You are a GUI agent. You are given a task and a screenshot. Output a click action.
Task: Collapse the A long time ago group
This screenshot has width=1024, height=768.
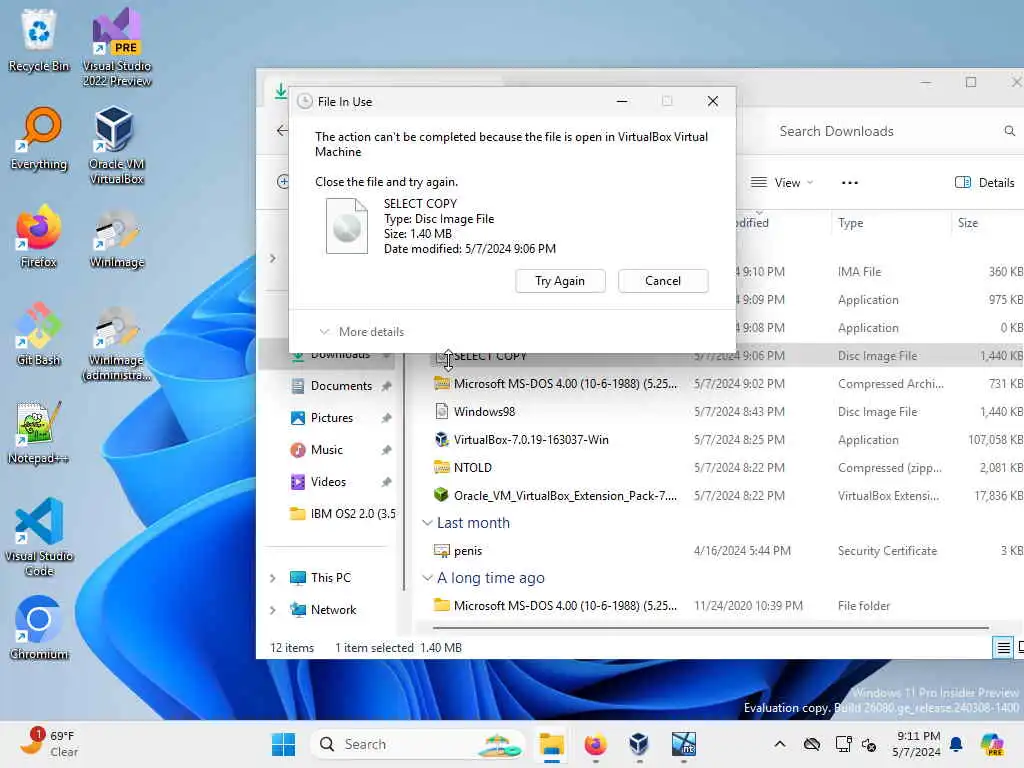pos(427,578)
